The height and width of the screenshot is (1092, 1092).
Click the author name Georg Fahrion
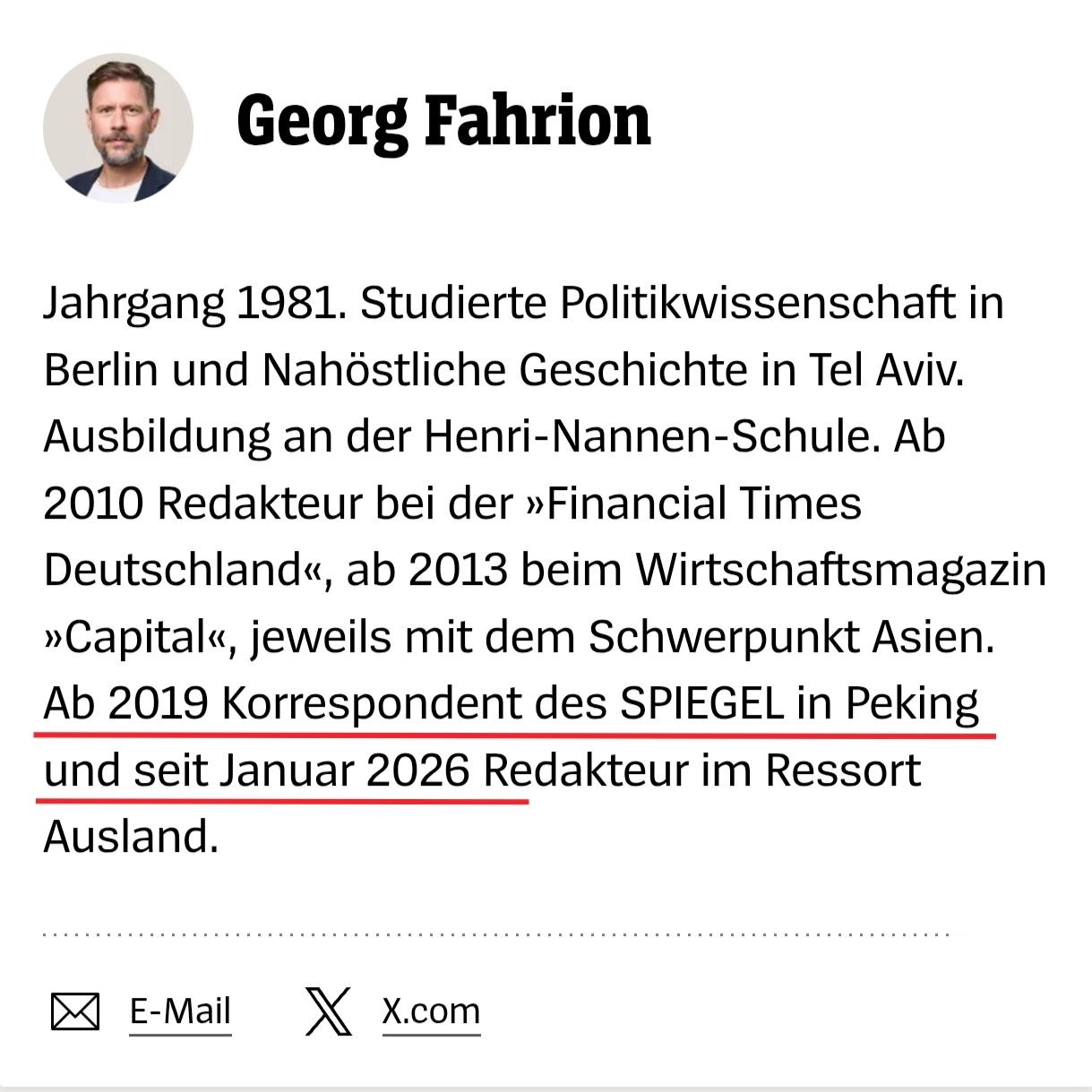(x=443, y=122)
